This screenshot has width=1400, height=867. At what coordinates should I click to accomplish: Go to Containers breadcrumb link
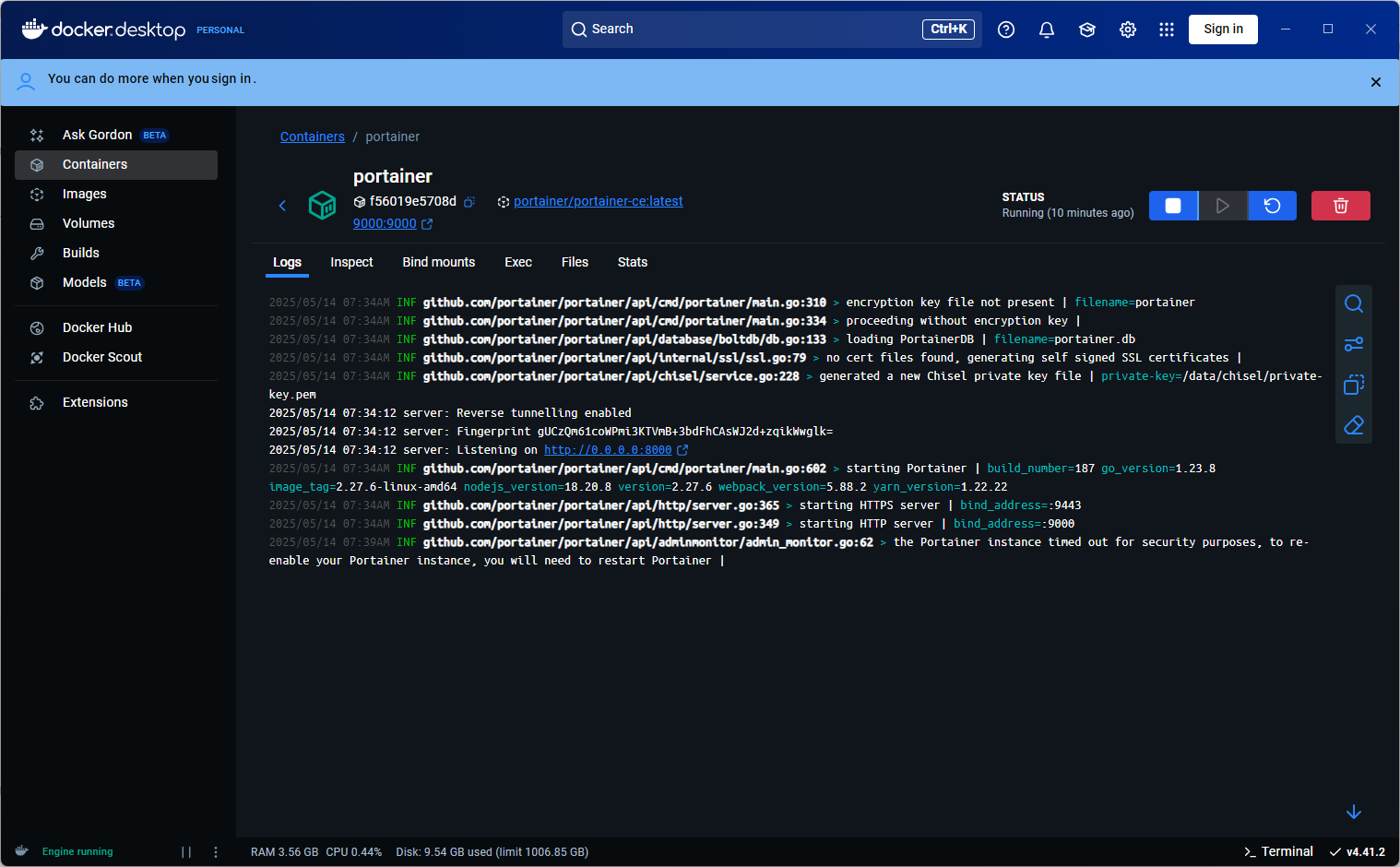[313, 137]
